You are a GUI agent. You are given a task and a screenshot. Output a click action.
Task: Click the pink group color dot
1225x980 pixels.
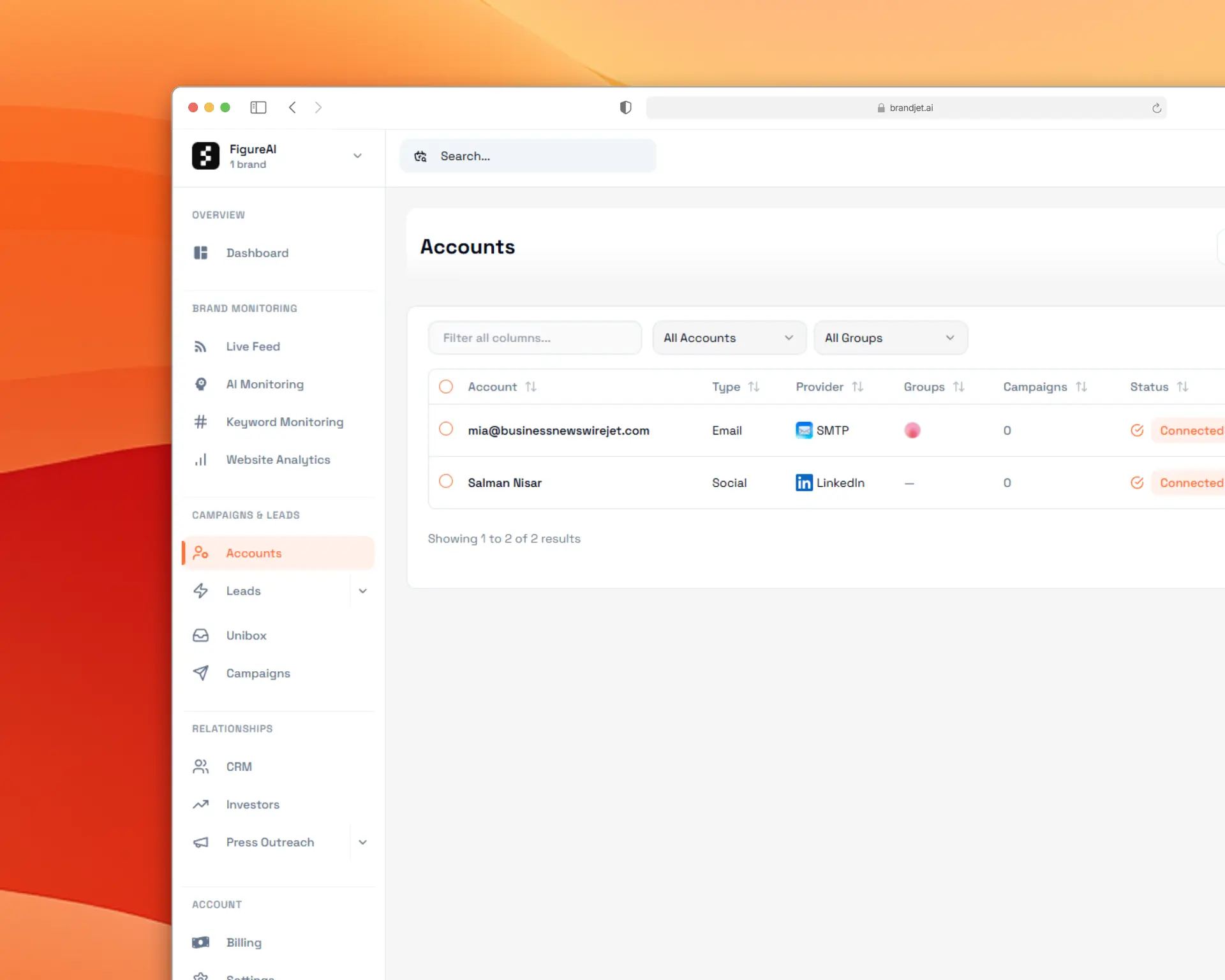coord(912,430)
